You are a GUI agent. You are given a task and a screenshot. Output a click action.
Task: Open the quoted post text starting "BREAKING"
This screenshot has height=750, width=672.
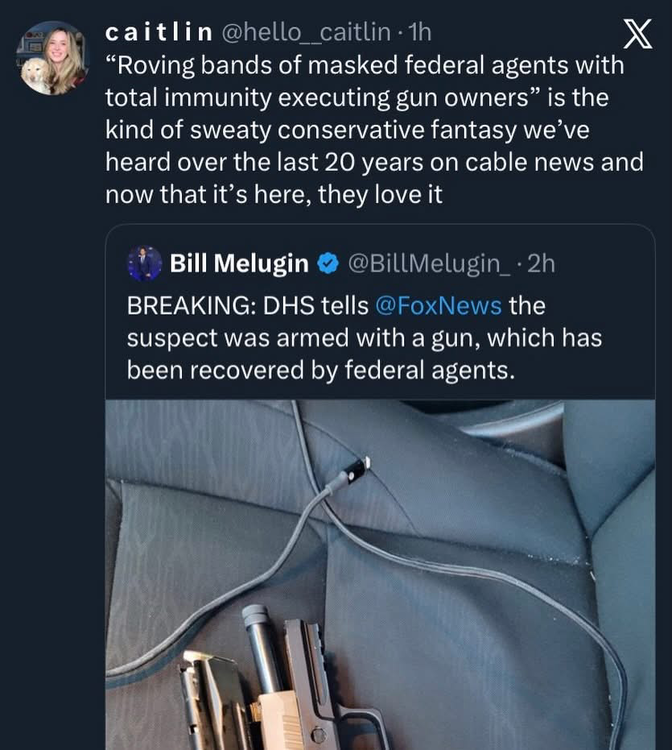(x=364, y=337)
